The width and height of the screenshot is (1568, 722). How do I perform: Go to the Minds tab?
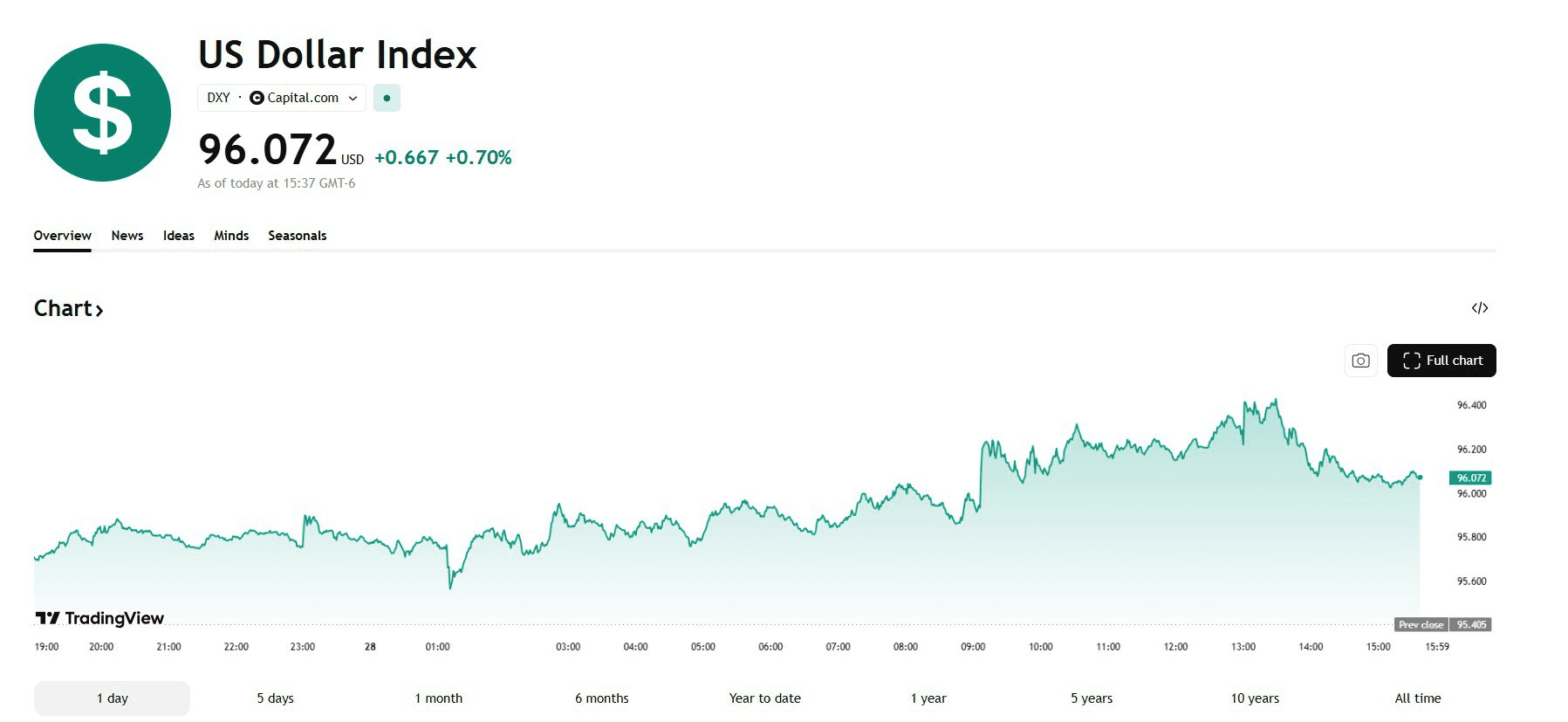click(x=231, y=236)
